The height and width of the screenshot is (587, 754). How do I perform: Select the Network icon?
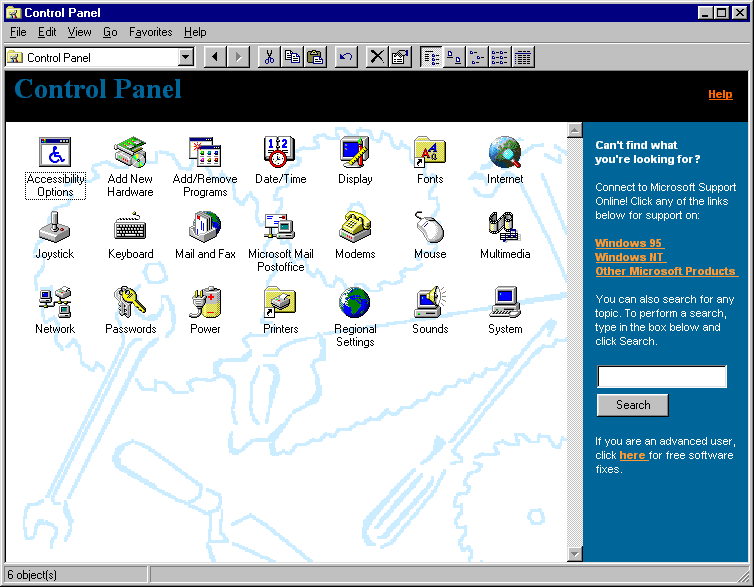55,302
